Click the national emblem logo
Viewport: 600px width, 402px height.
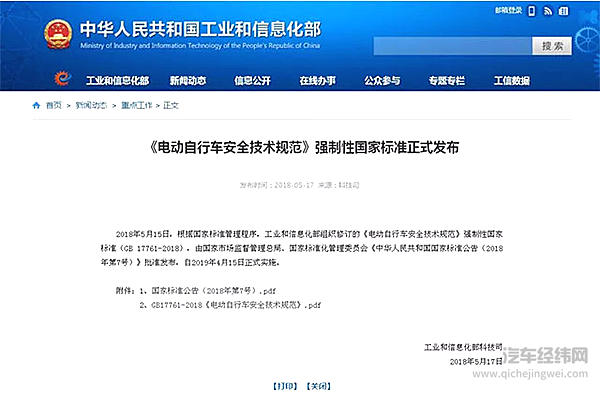pos(58,34)
